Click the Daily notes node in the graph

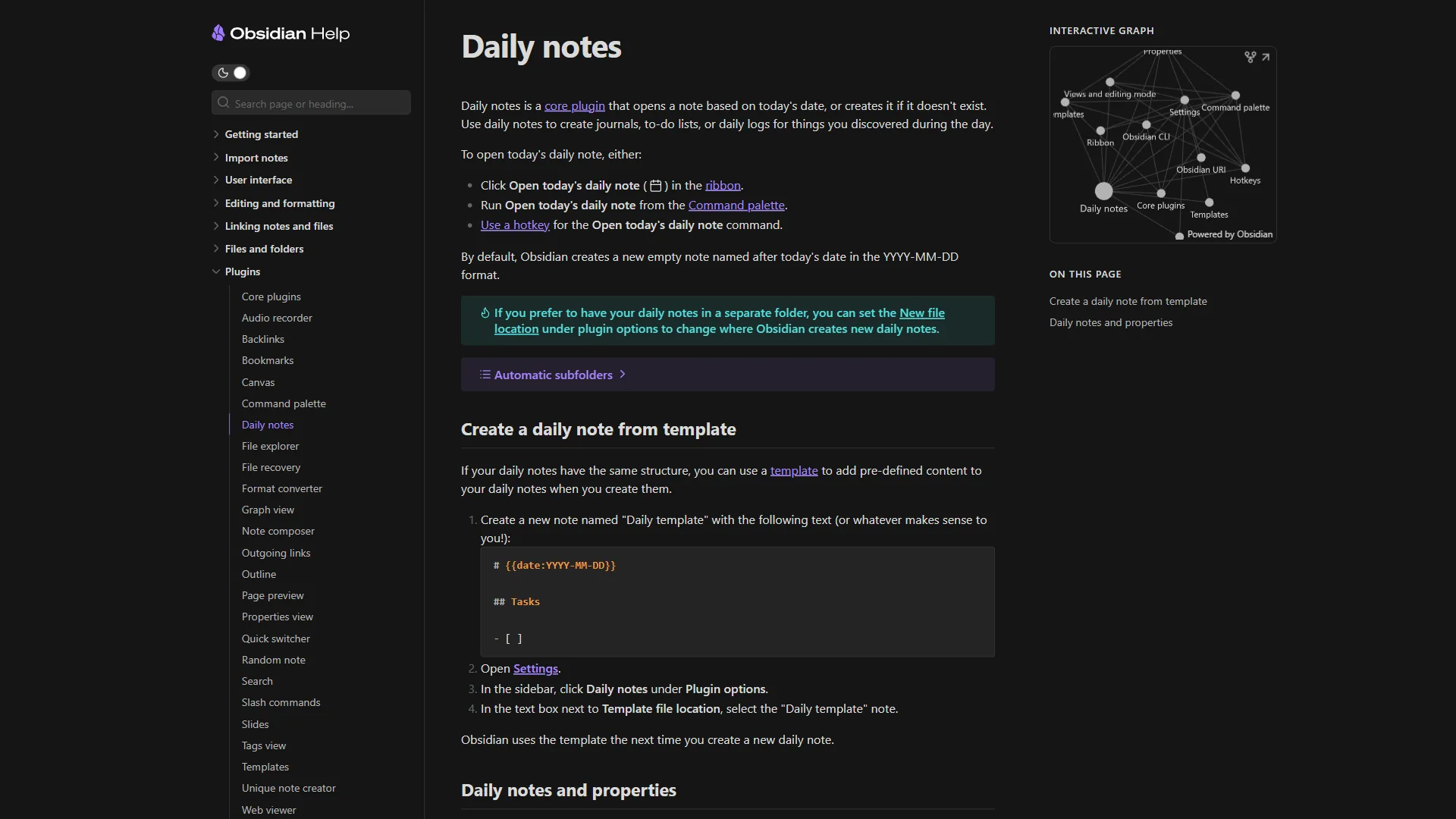[1104, 191]
